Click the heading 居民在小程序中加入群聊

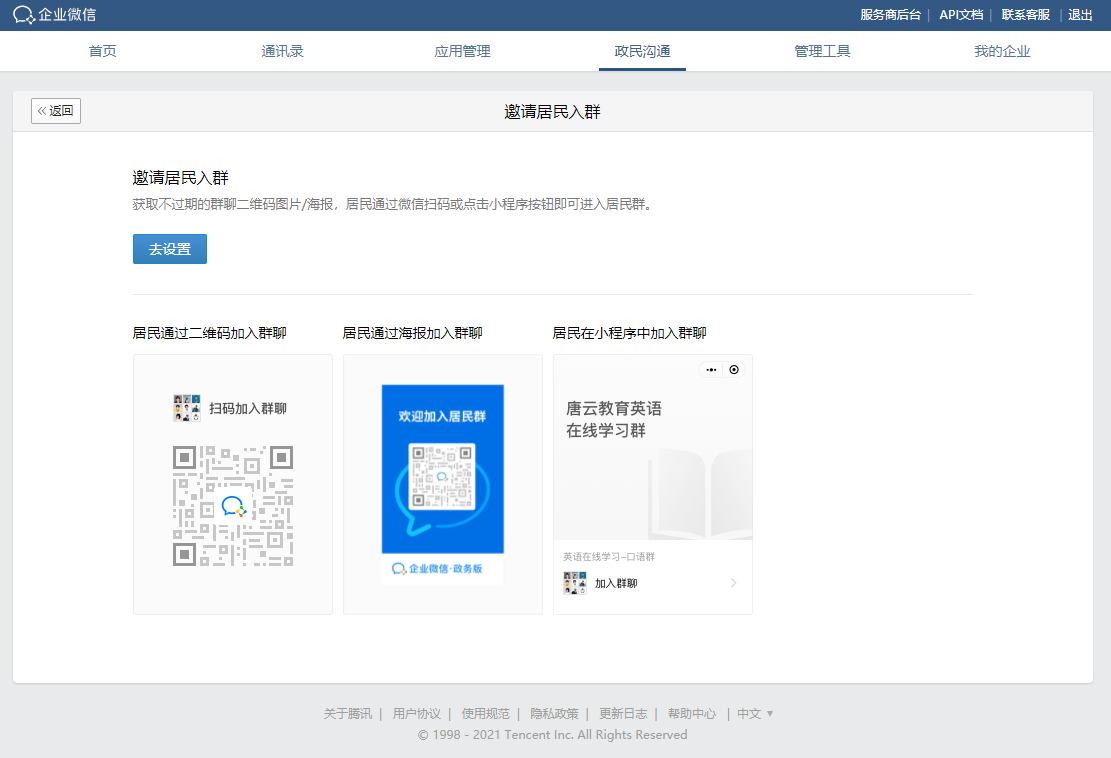pyautogui.click(x=629, y=333)
